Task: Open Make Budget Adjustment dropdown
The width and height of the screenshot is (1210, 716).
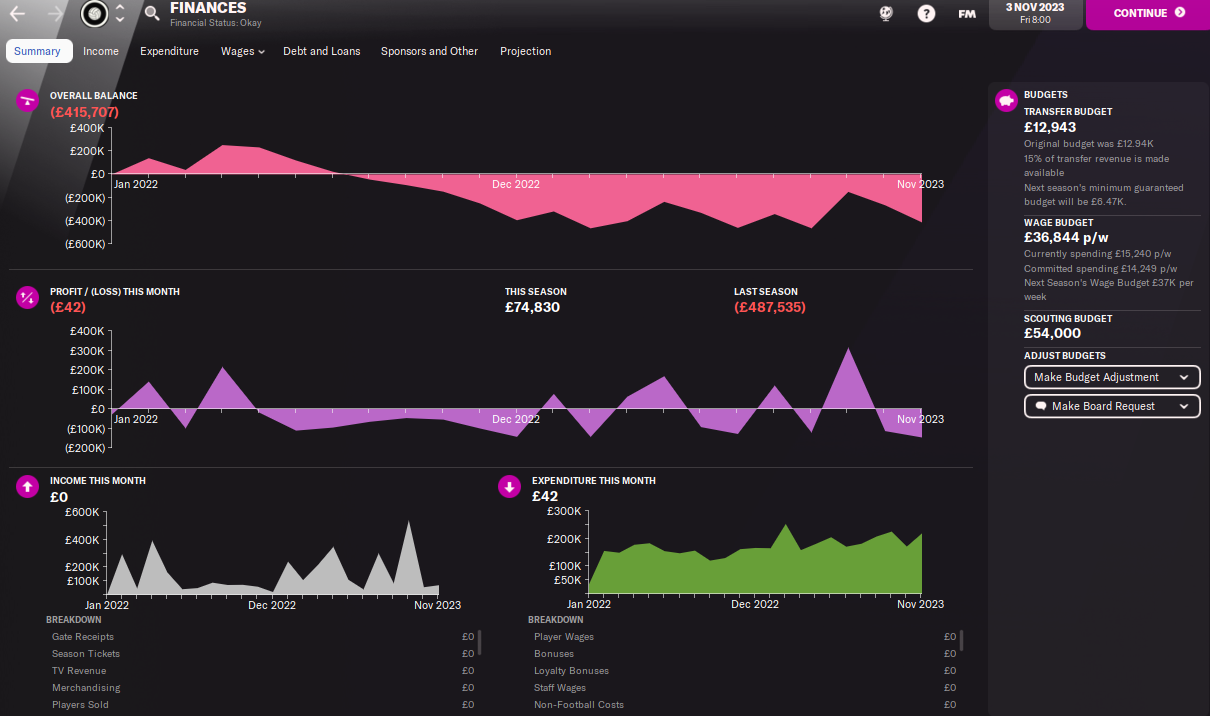Action: (1112, 377)
